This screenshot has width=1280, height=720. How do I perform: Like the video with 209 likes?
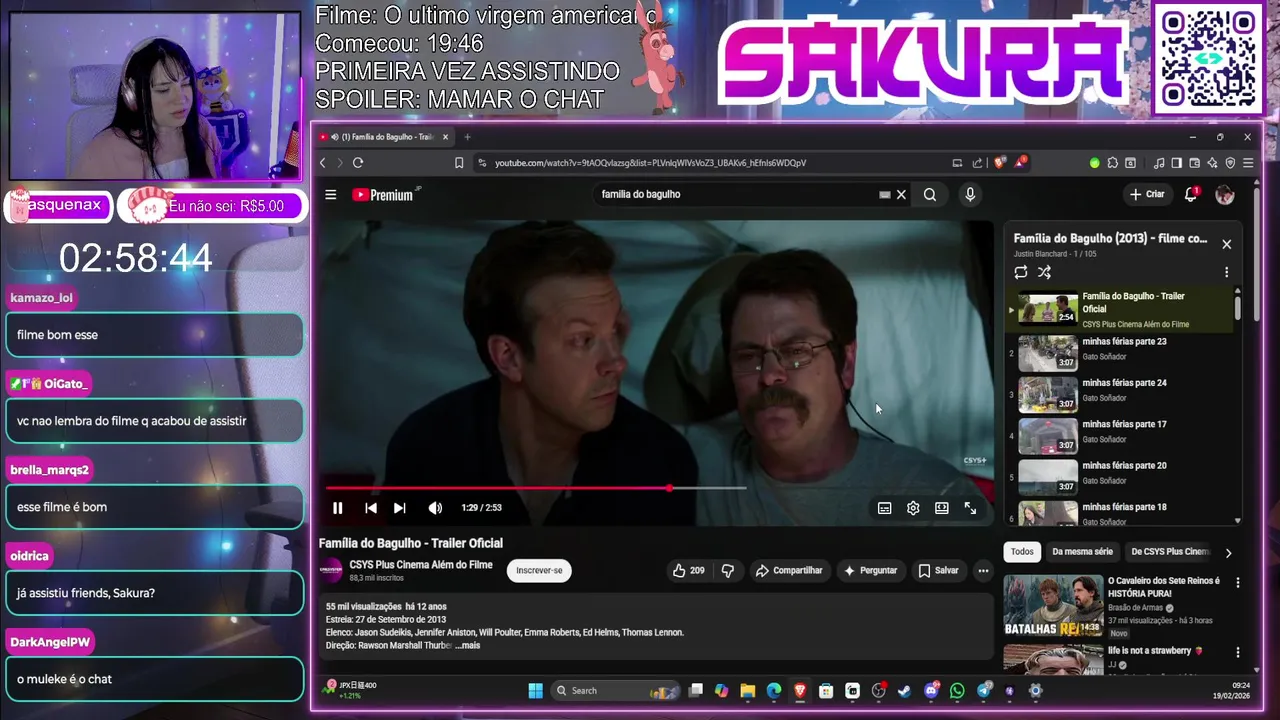coord(688,570)
